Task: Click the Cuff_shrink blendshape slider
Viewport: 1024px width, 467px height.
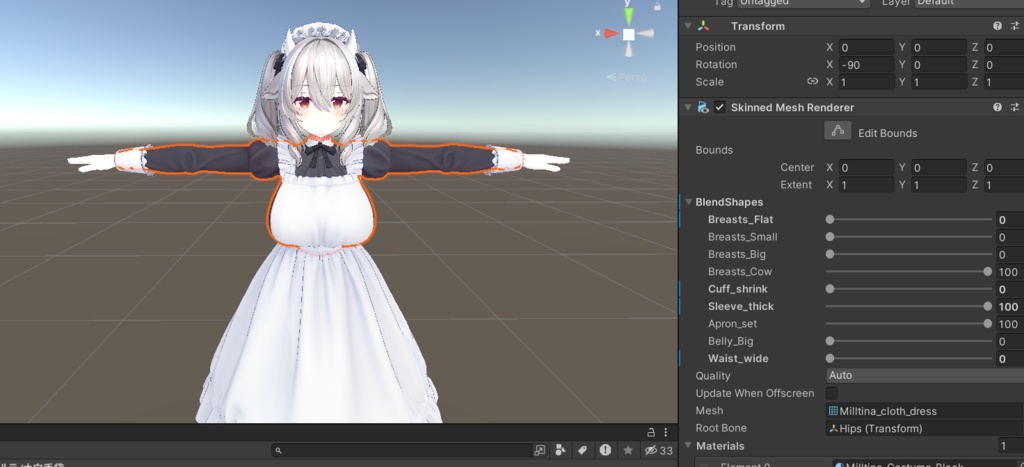Action: 908,289
